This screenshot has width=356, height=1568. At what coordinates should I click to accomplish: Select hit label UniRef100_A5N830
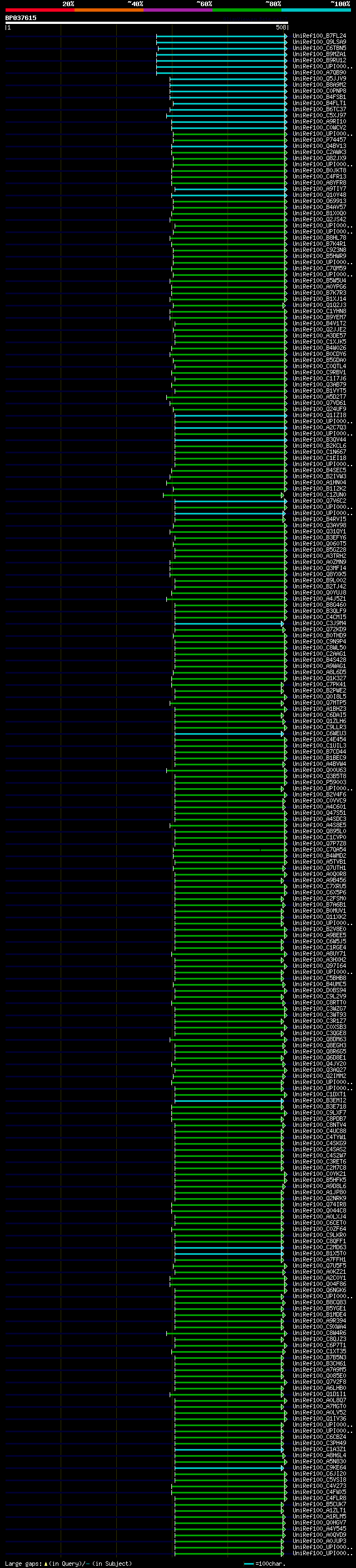click(x=319, y=1461)
